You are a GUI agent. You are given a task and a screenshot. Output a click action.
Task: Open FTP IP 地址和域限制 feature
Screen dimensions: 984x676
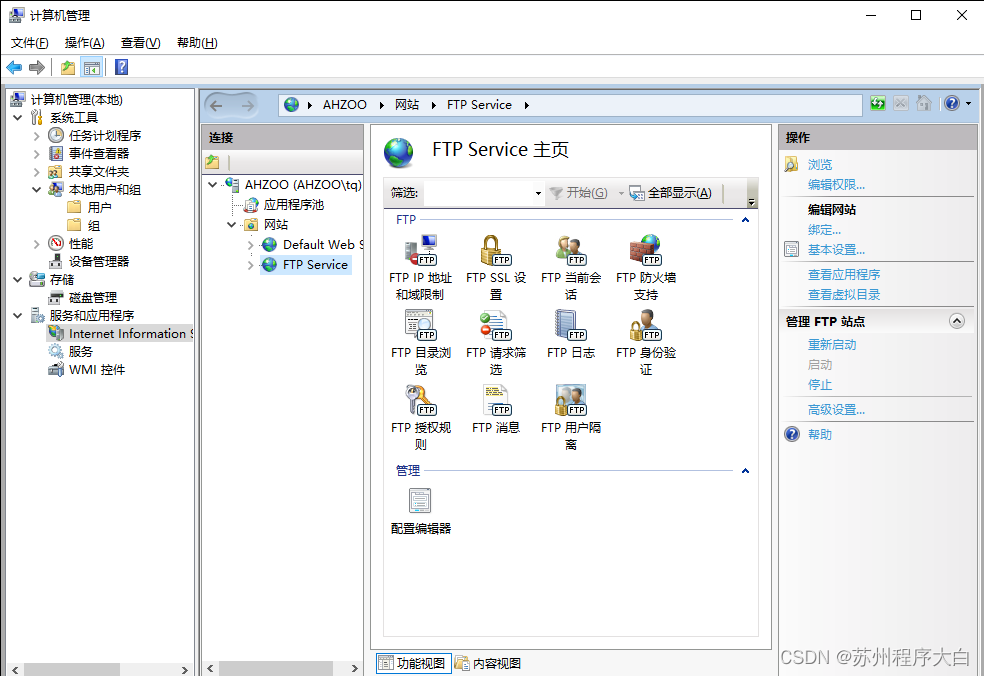[420, 268]
